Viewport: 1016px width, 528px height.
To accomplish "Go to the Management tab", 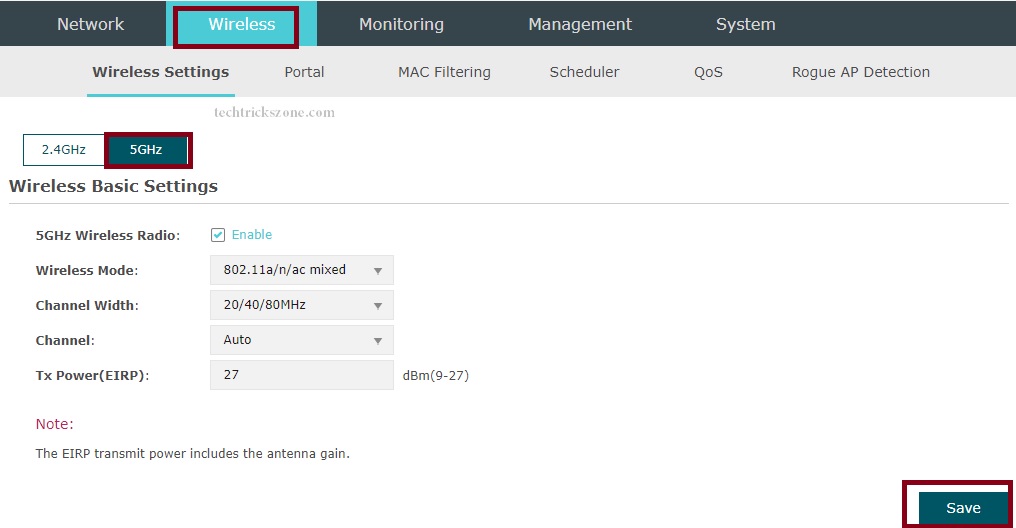I will (580, 24).
